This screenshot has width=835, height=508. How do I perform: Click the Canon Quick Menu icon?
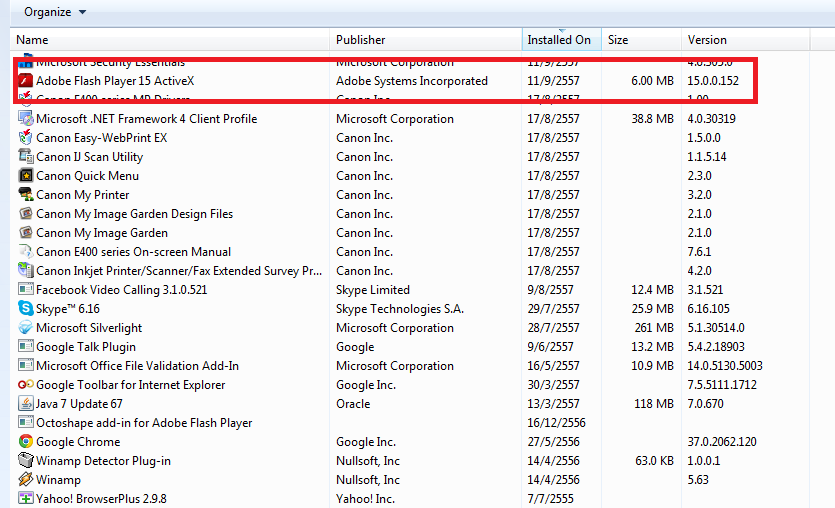[25, 176]
